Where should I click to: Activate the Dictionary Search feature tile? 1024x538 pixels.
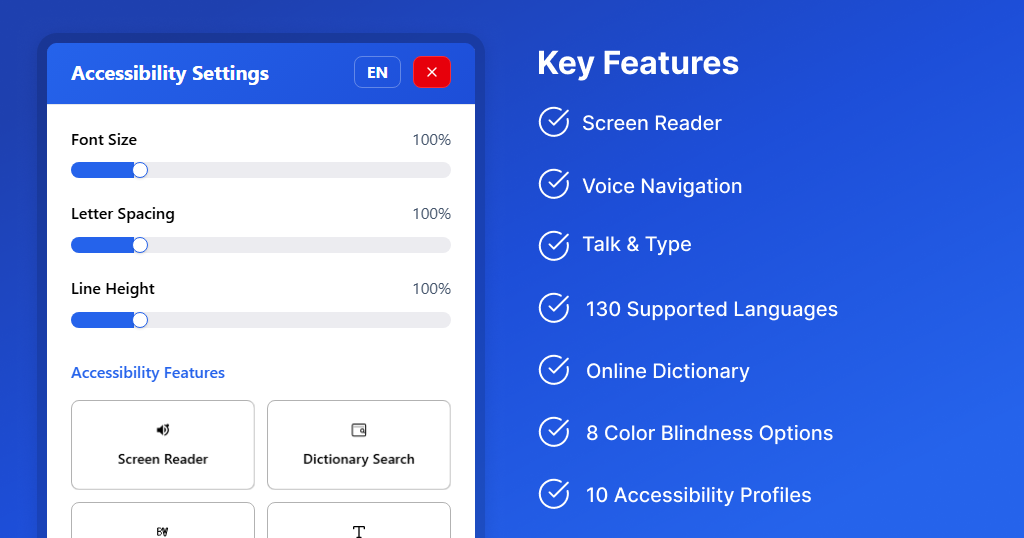pos(359,445)
